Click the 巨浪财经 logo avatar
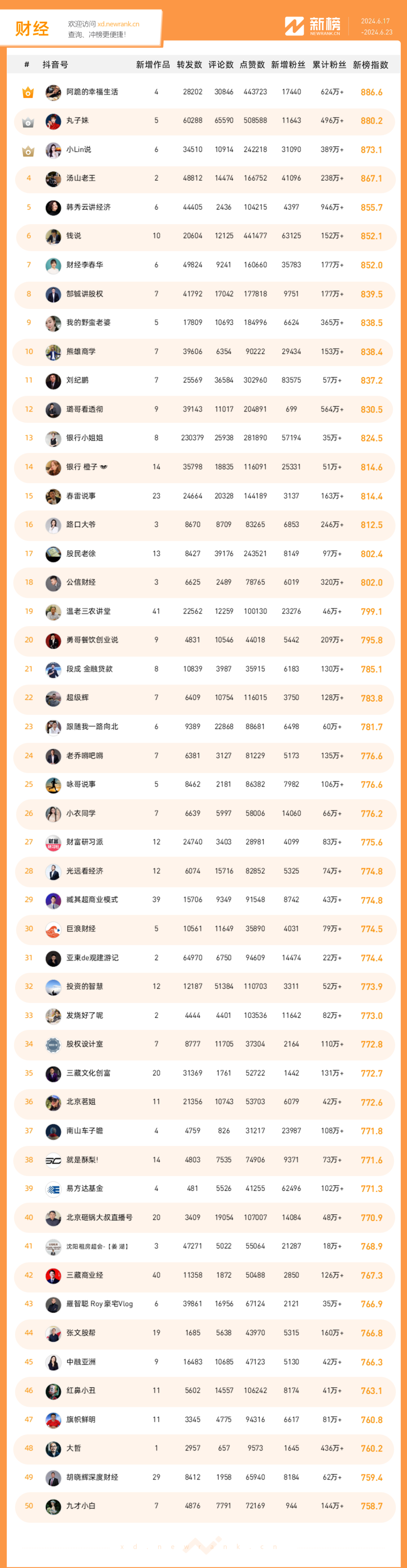 coord(53,929)
